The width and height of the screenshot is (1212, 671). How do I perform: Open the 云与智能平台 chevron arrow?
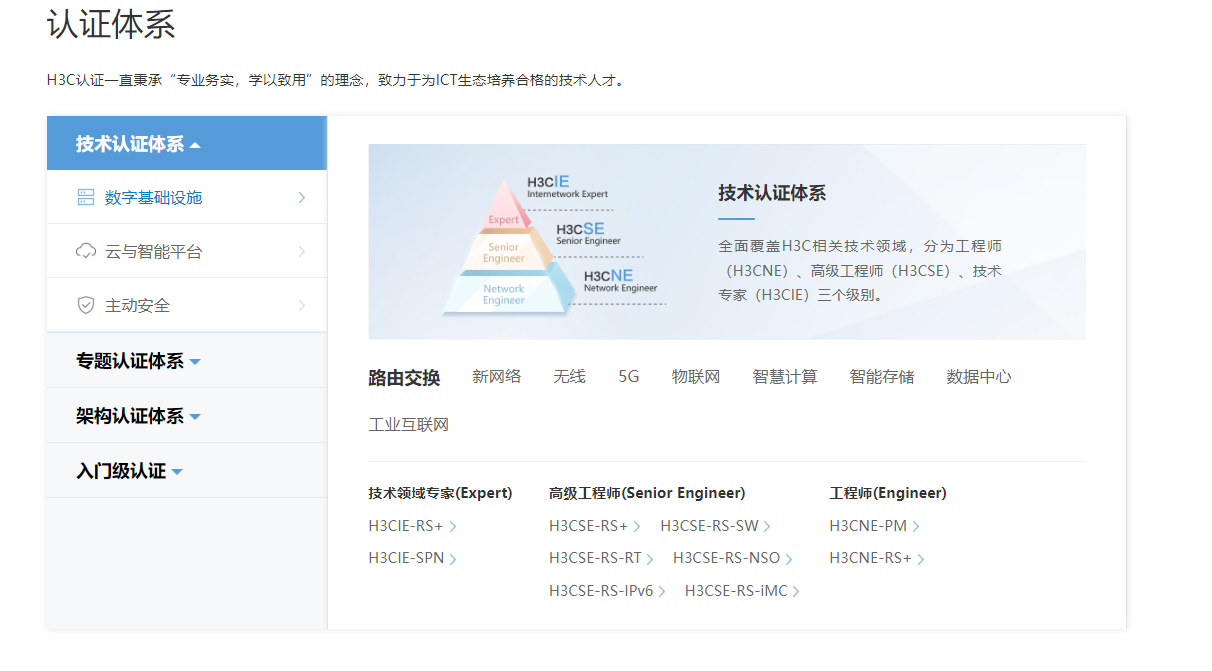point(301,251)
